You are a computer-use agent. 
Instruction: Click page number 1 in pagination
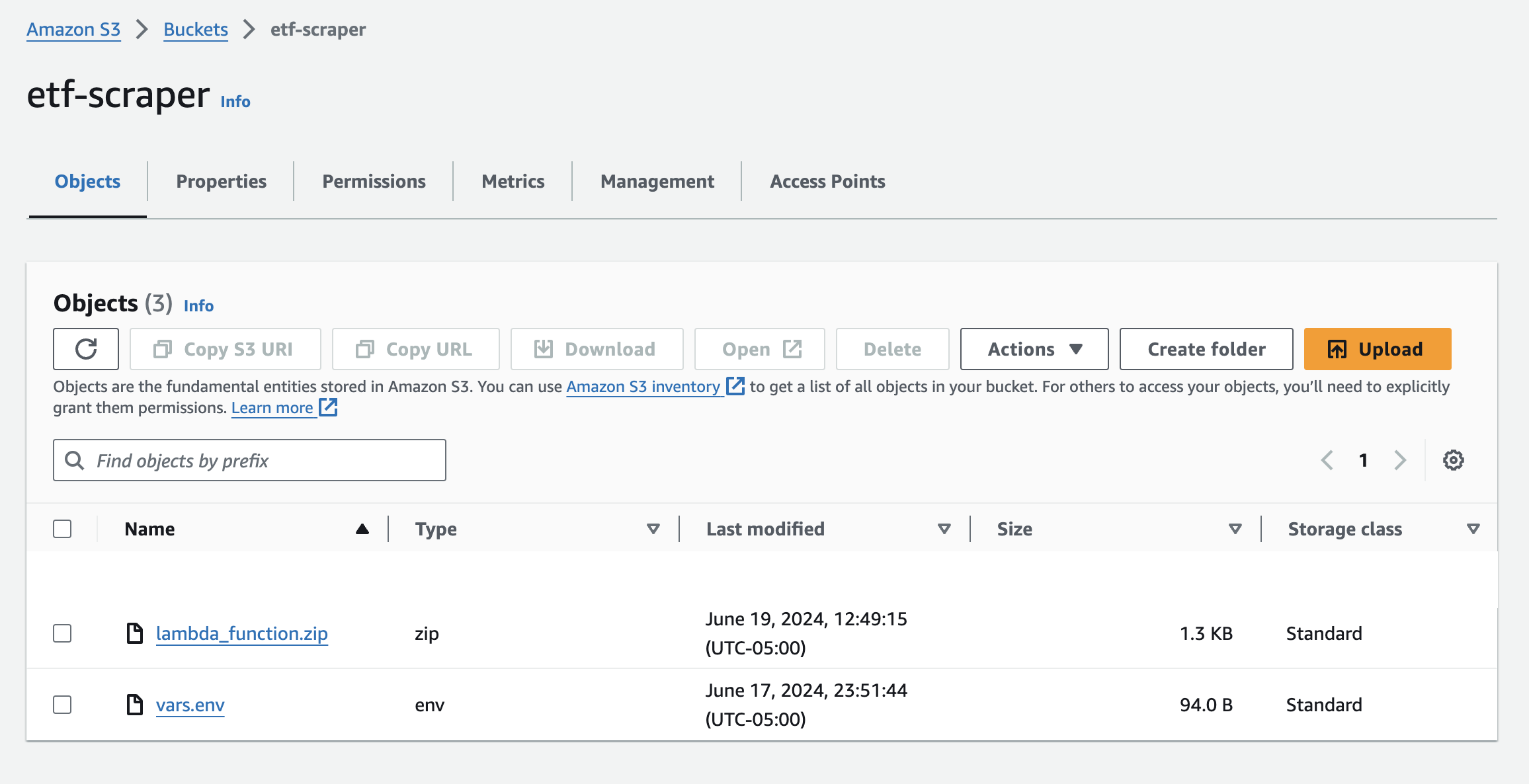coord(1363,460)
